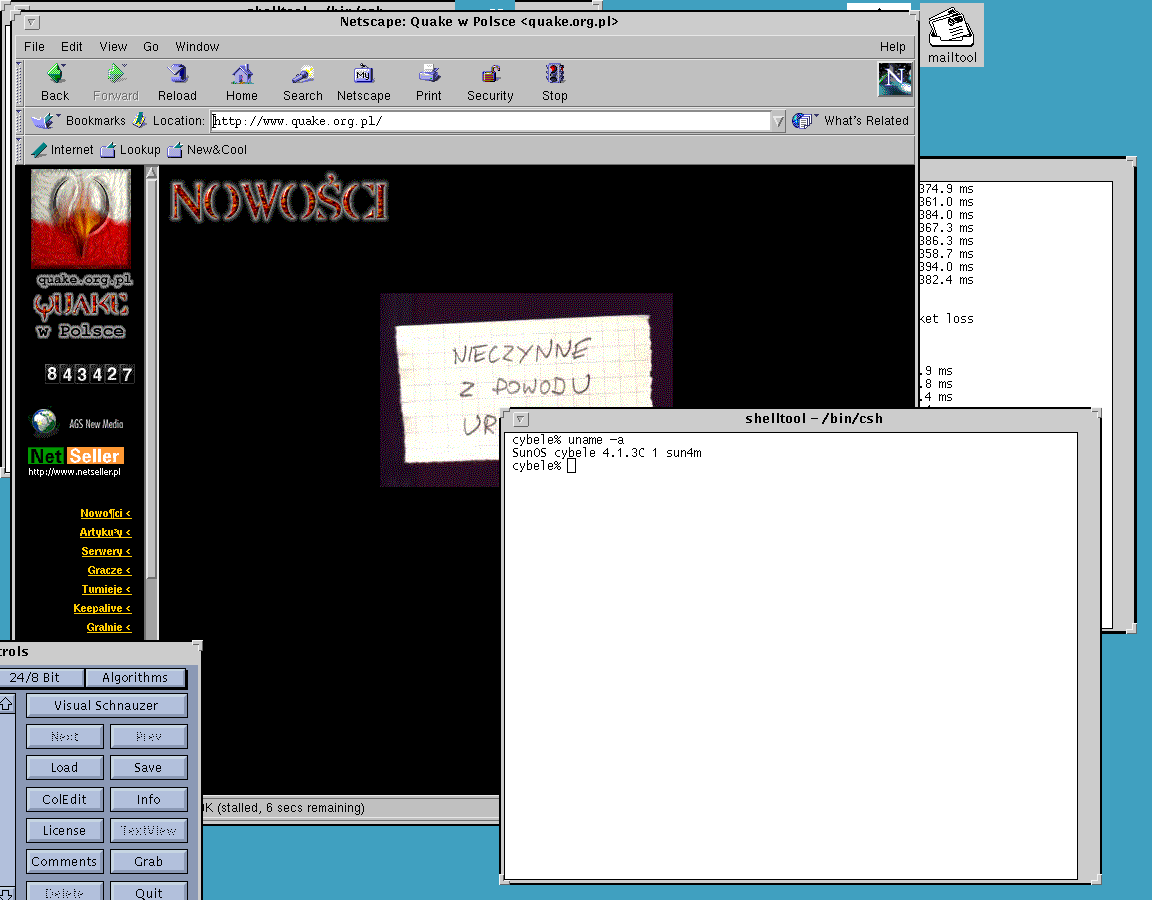Image resolution: width=1152 pixels, height=900 pixels.
Task: Open the Window menu
Action: point(197,46)
